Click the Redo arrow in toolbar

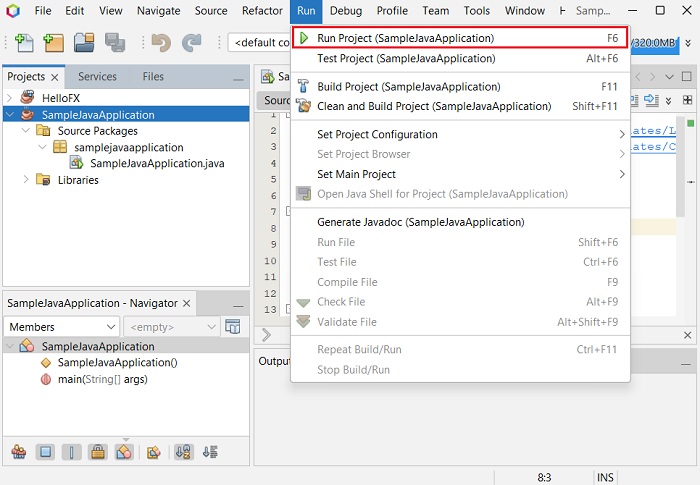click(x=191, y=42)
